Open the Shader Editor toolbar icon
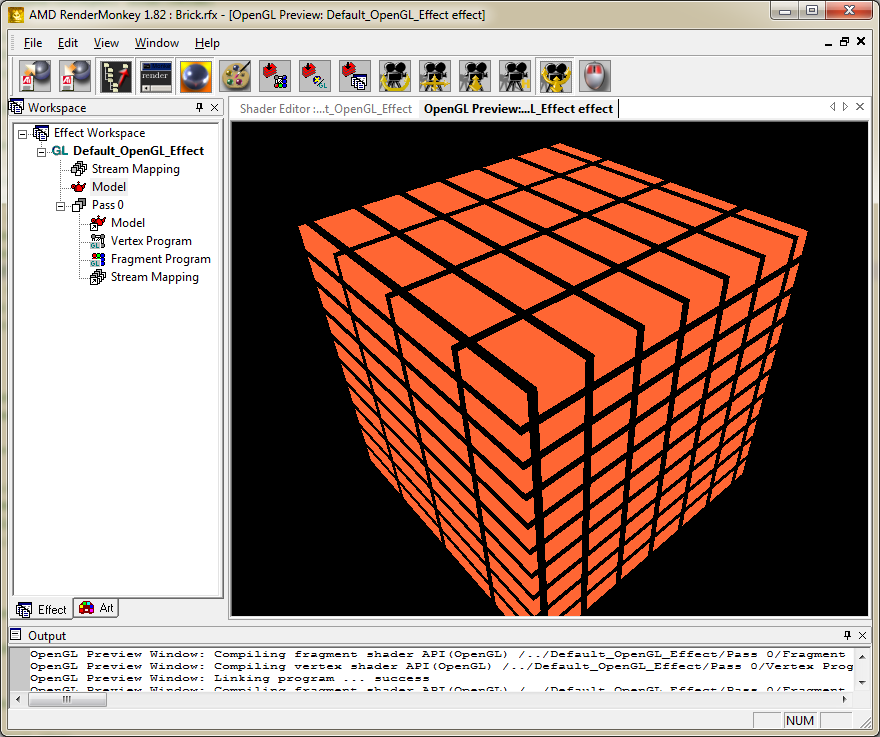880x737 pixels. click(115, 76)
